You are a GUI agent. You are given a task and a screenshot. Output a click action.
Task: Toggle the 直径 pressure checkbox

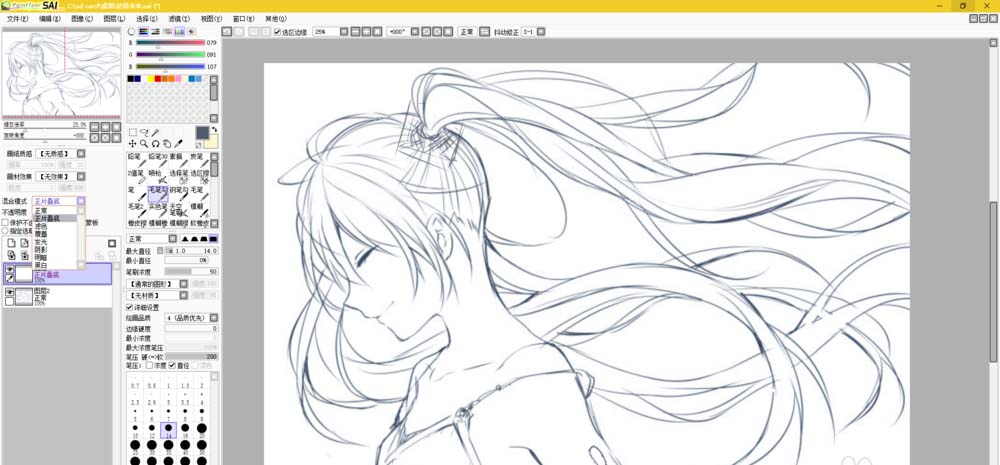click(172, 365)
